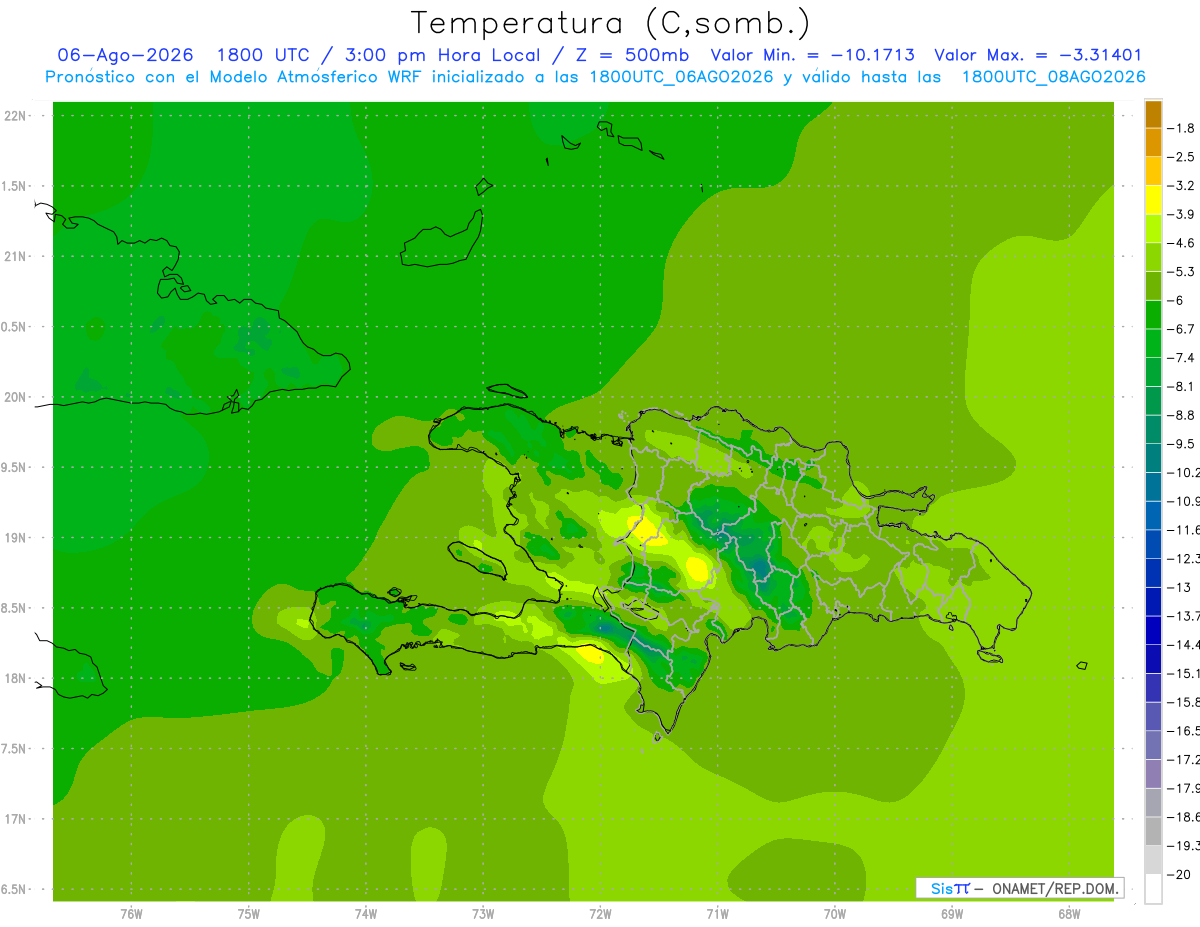Click the "Valor Max. = -3.31401" readout
Image resolution: width=1200 pixels, height=927 pixels.
[x=1038, y=55]
